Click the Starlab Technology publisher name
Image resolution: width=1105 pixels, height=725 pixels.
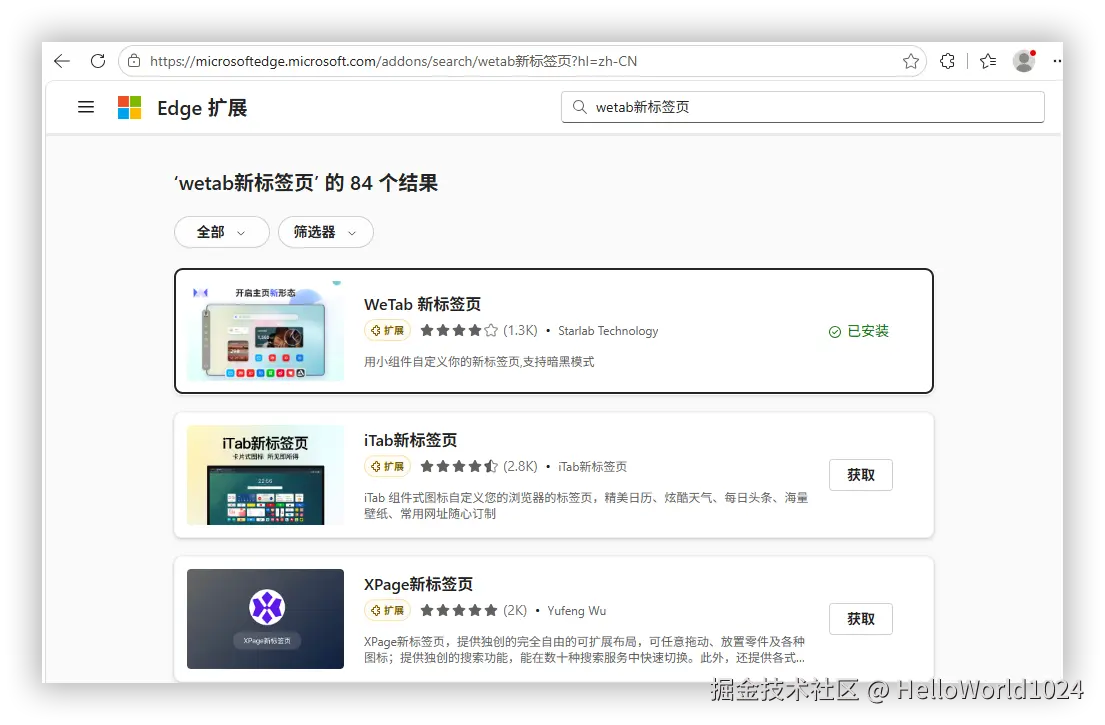click(608, 330)
